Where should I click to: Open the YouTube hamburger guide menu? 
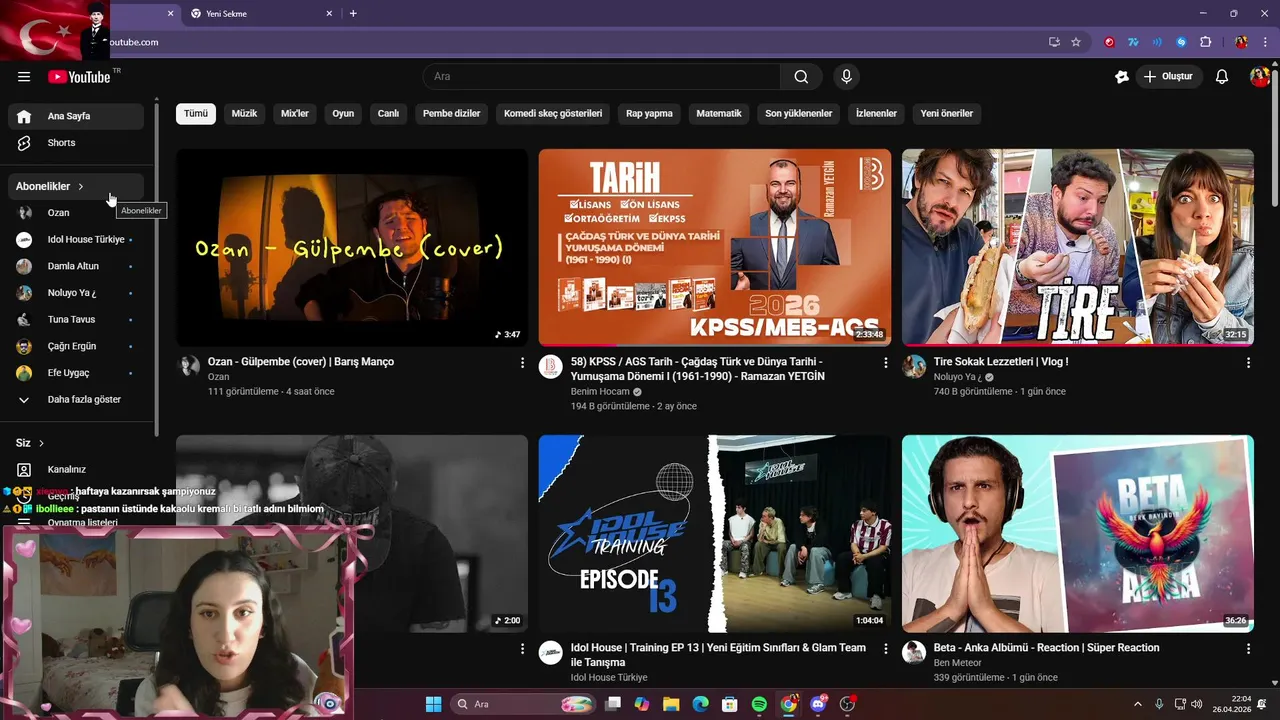[24, 77]
